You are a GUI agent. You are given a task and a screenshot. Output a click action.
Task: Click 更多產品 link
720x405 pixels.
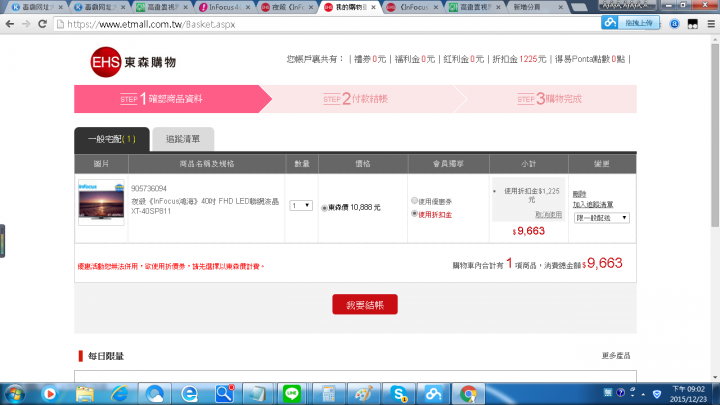pyautogui.click(x=616, y=355)
